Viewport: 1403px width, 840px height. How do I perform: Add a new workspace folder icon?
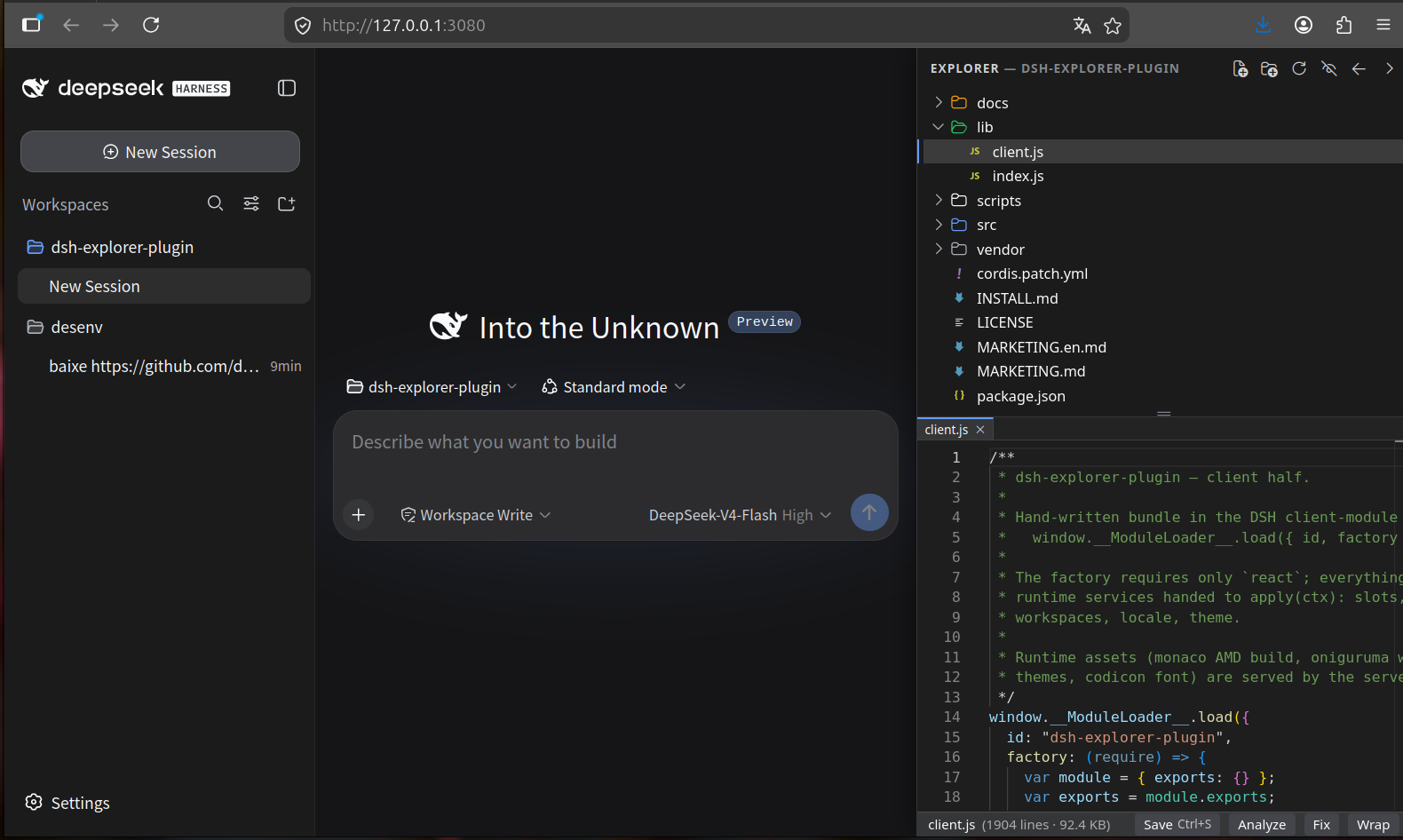click(286, 203)
